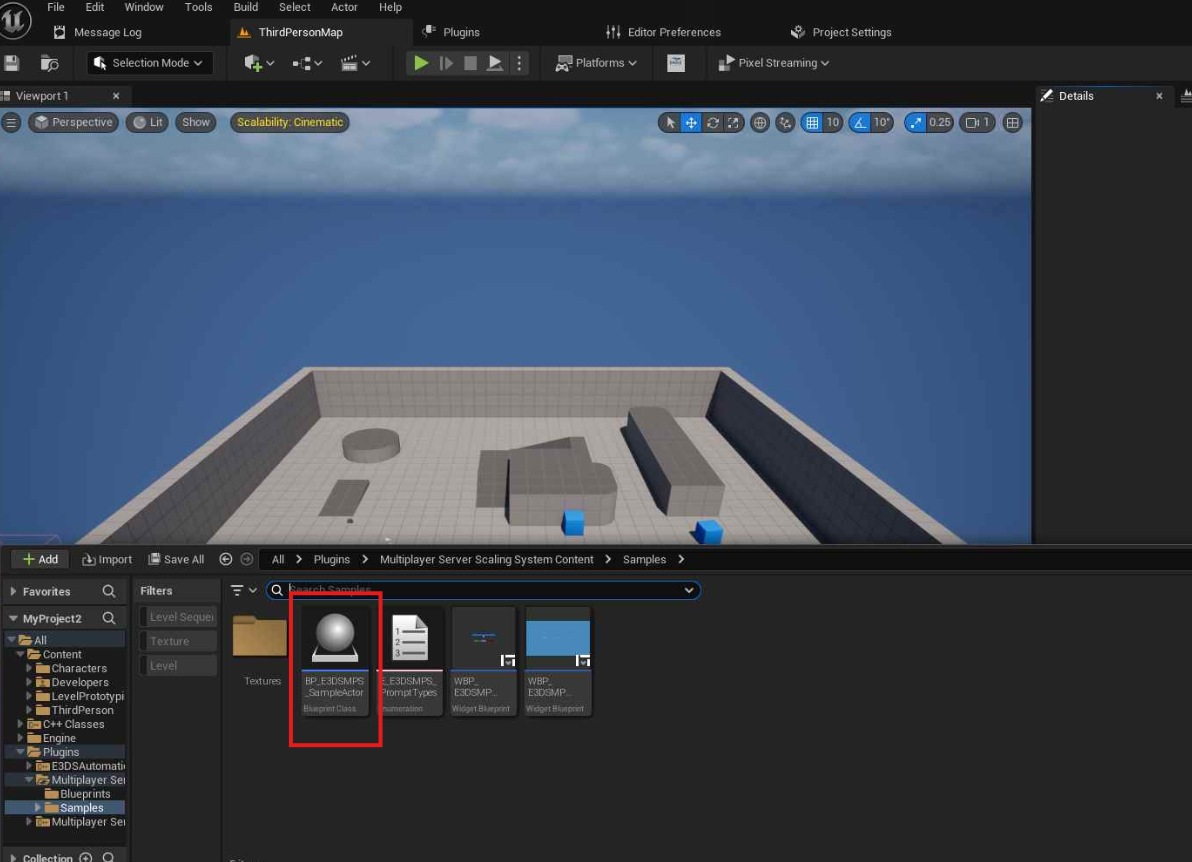Toggle rotation angle snapping
The height and width of the screenshot is (862, 1192).
(859, 123)
